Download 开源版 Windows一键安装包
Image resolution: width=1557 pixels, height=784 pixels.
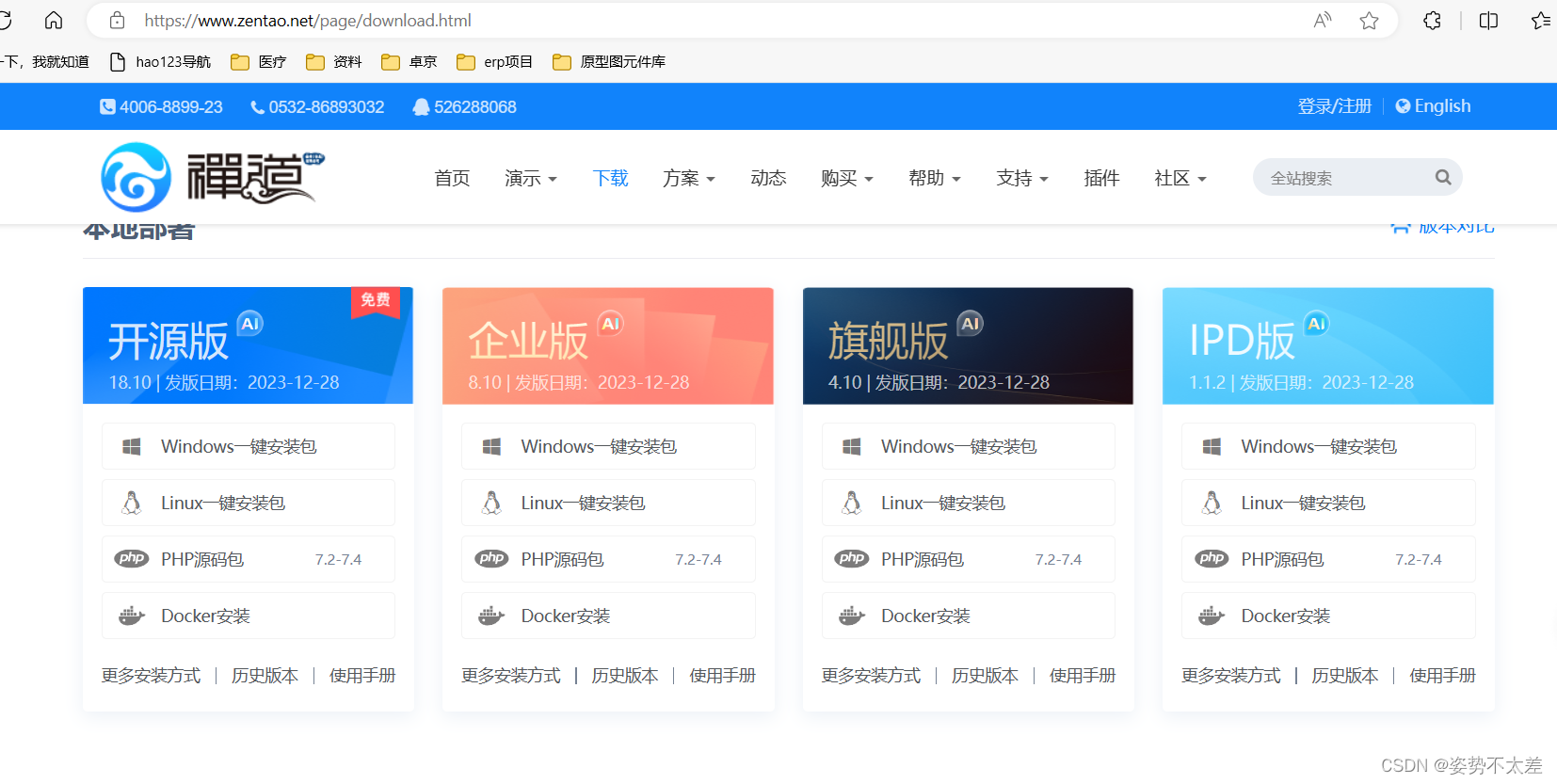(x=249, y=446)
